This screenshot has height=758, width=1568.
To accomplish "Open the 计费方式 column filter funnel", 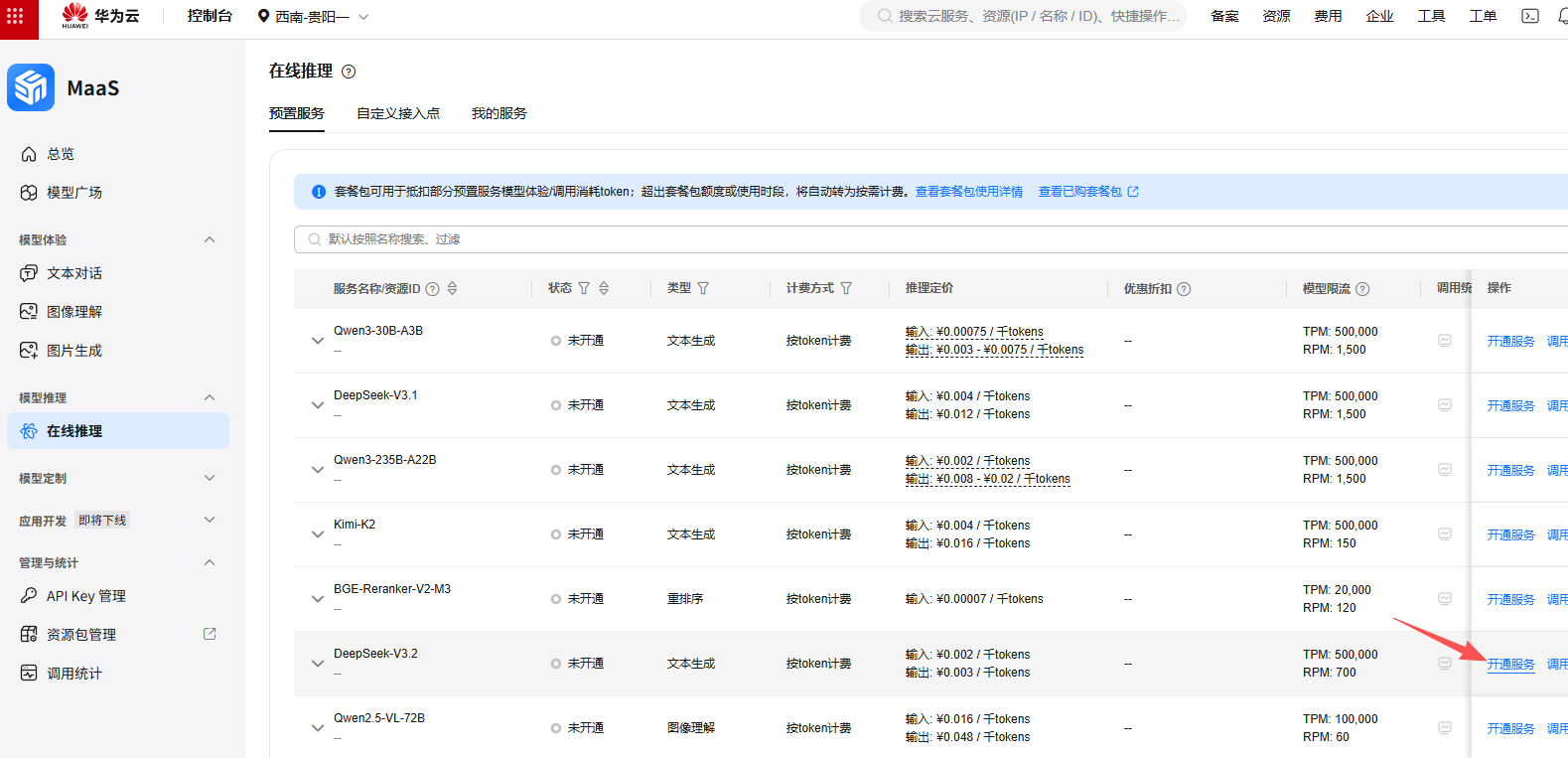I will (x=846, y=288).
